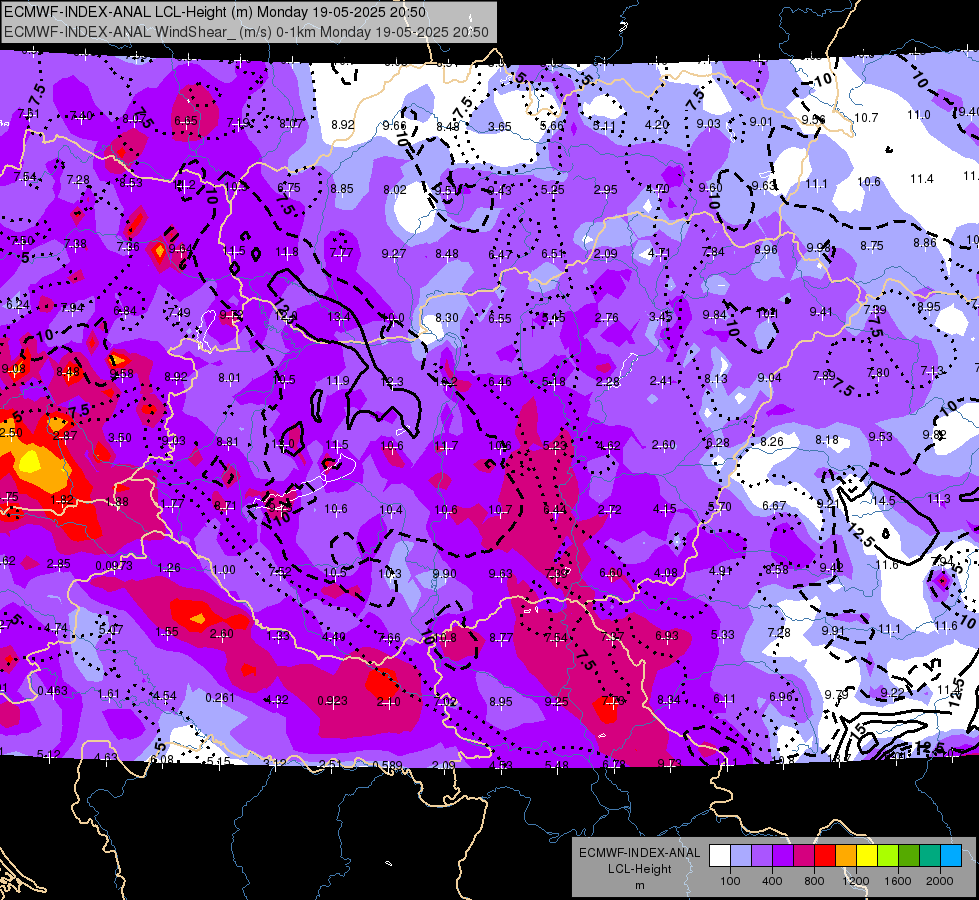Image resolution: width=979 pixels, height=900 pixels.
Task: Click the wind shear value 6.11
Action: 724,699
